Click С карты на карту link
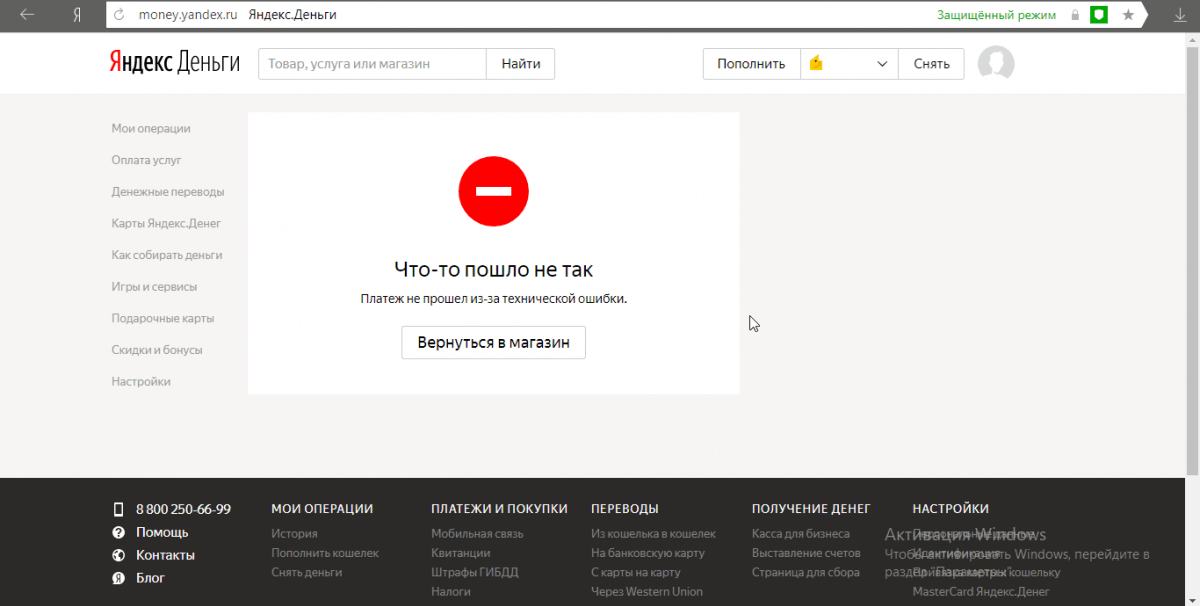This screenshot has height=606, width=1200. tap(636, 572)
